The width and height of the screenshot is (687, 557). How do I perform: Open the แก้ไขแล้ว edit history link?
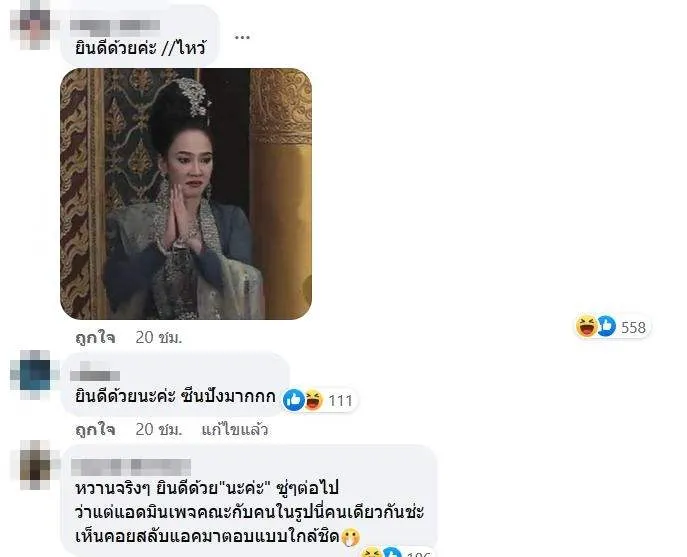coord(234,429)
